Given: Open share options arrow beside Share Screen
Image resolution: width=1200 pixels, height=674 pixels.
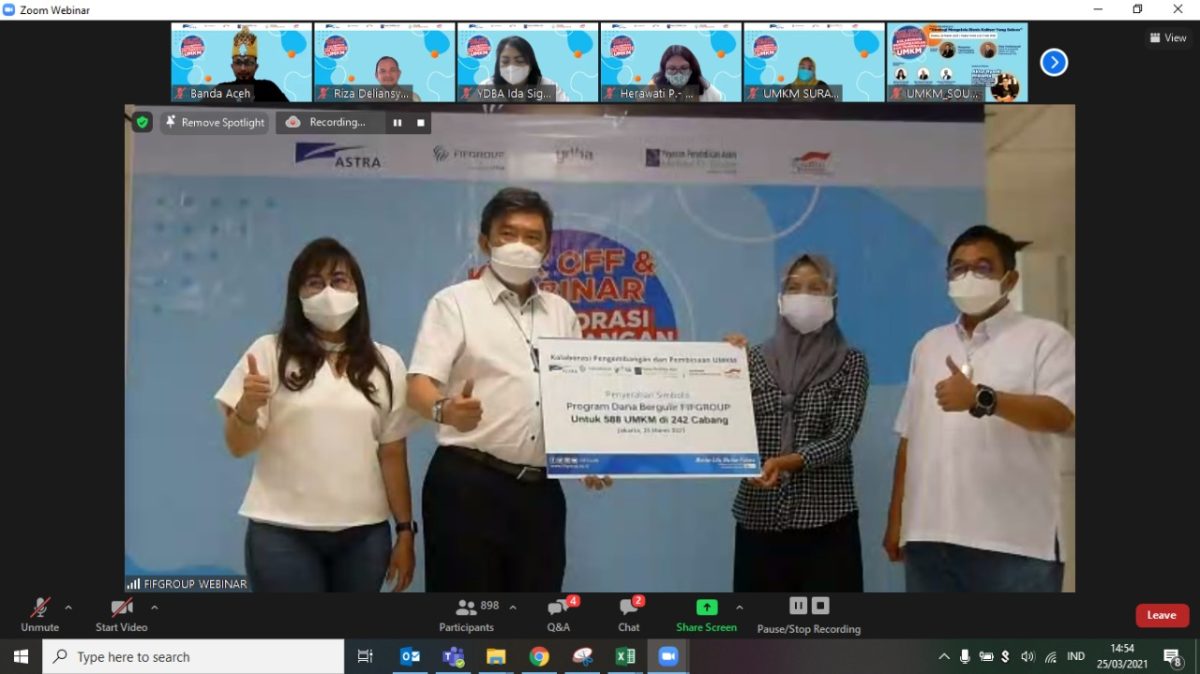Looking at the screenshot, I should tap(740, 607).
